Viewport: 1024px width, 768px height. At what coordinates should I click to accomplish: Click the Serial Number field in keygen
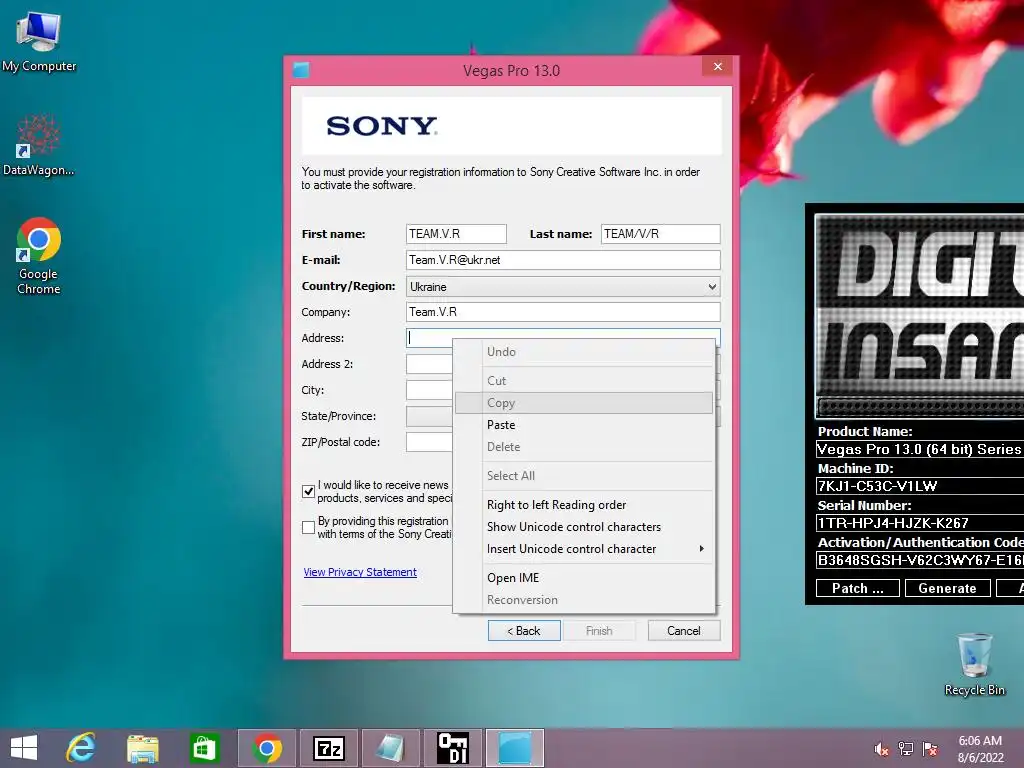pos(920,523)
